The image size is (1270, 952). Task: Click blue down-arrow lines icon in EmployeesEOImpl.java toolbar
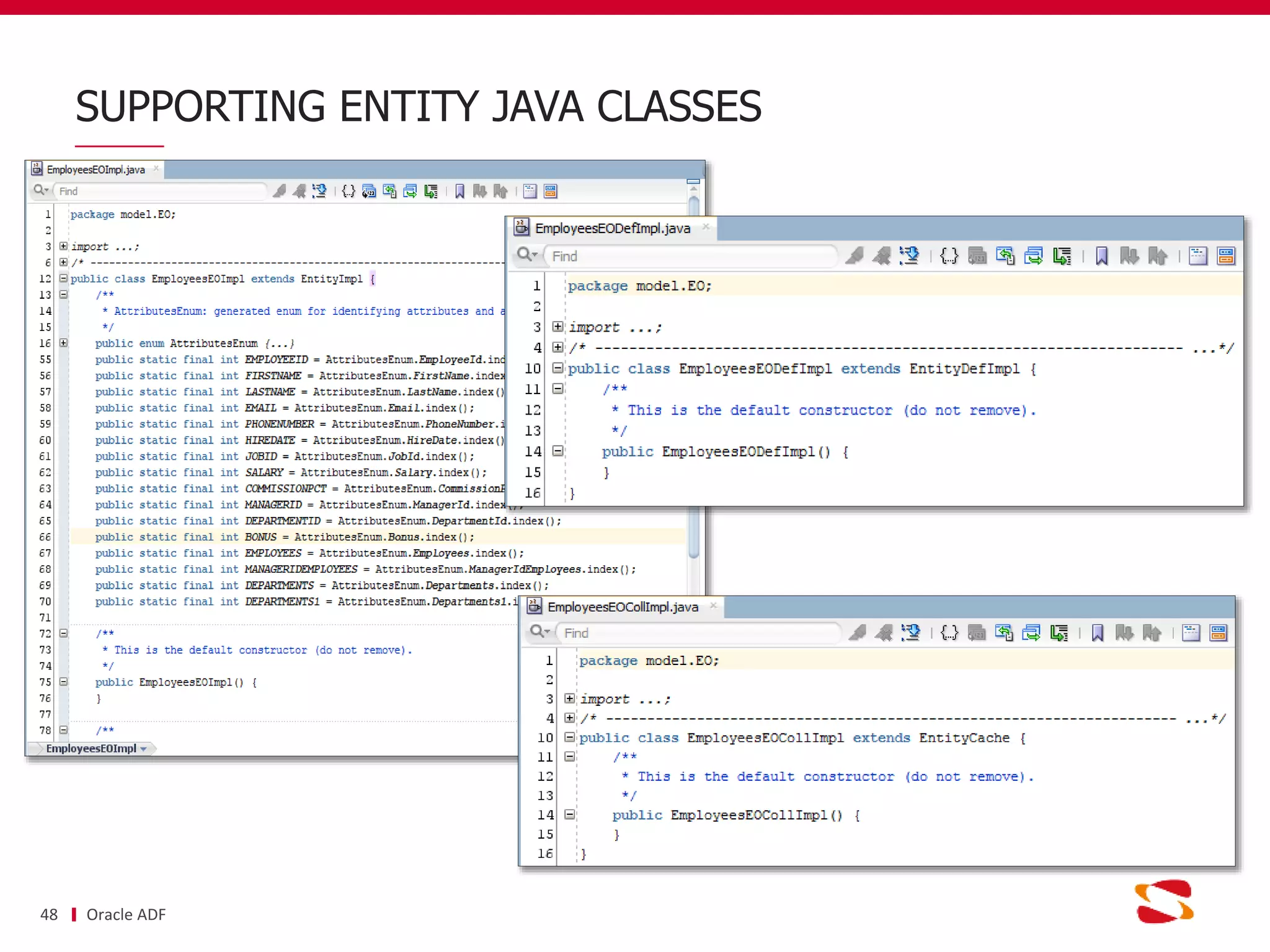(x=319, y=191)
